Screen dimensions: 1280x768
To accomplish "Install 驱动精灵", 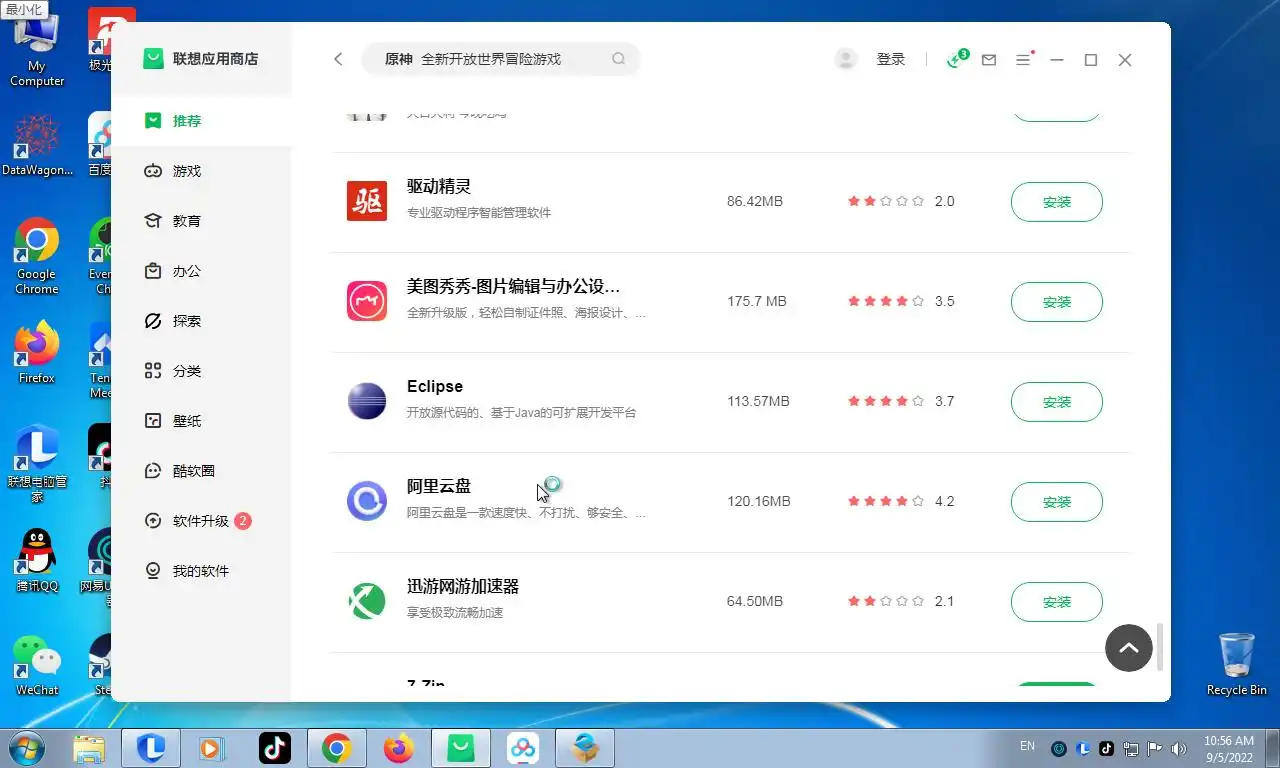I will [x=1057, y=202].
